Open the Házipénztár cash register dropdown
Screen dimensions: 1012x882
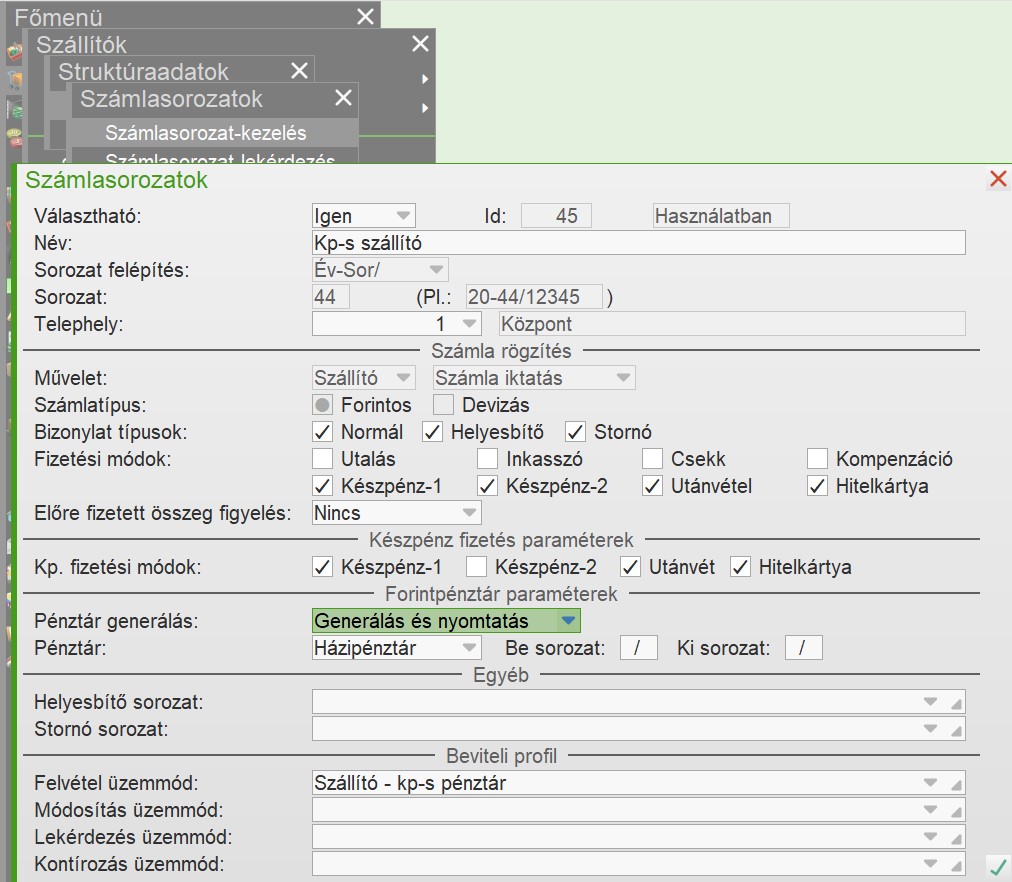pyautogui.click(x=467, y=648)
